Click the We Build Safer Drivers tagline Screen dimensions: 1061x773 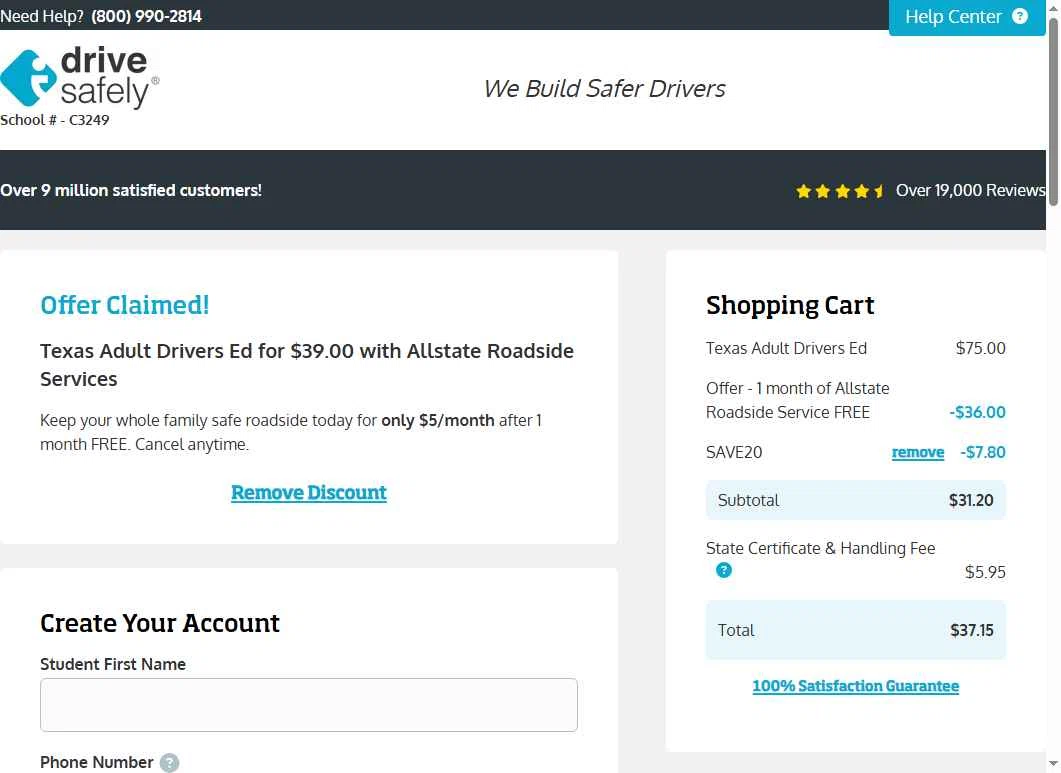click(604, 89)
